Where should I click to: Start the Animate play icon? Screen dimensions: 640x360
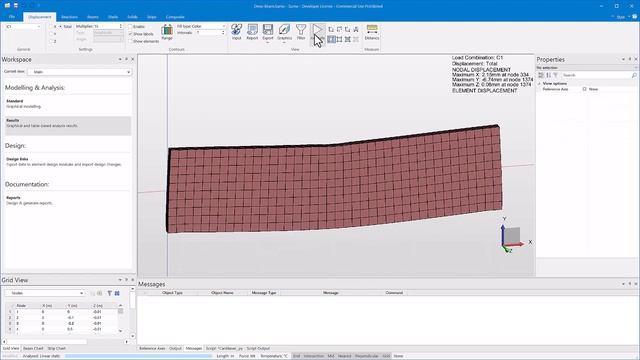317,32
